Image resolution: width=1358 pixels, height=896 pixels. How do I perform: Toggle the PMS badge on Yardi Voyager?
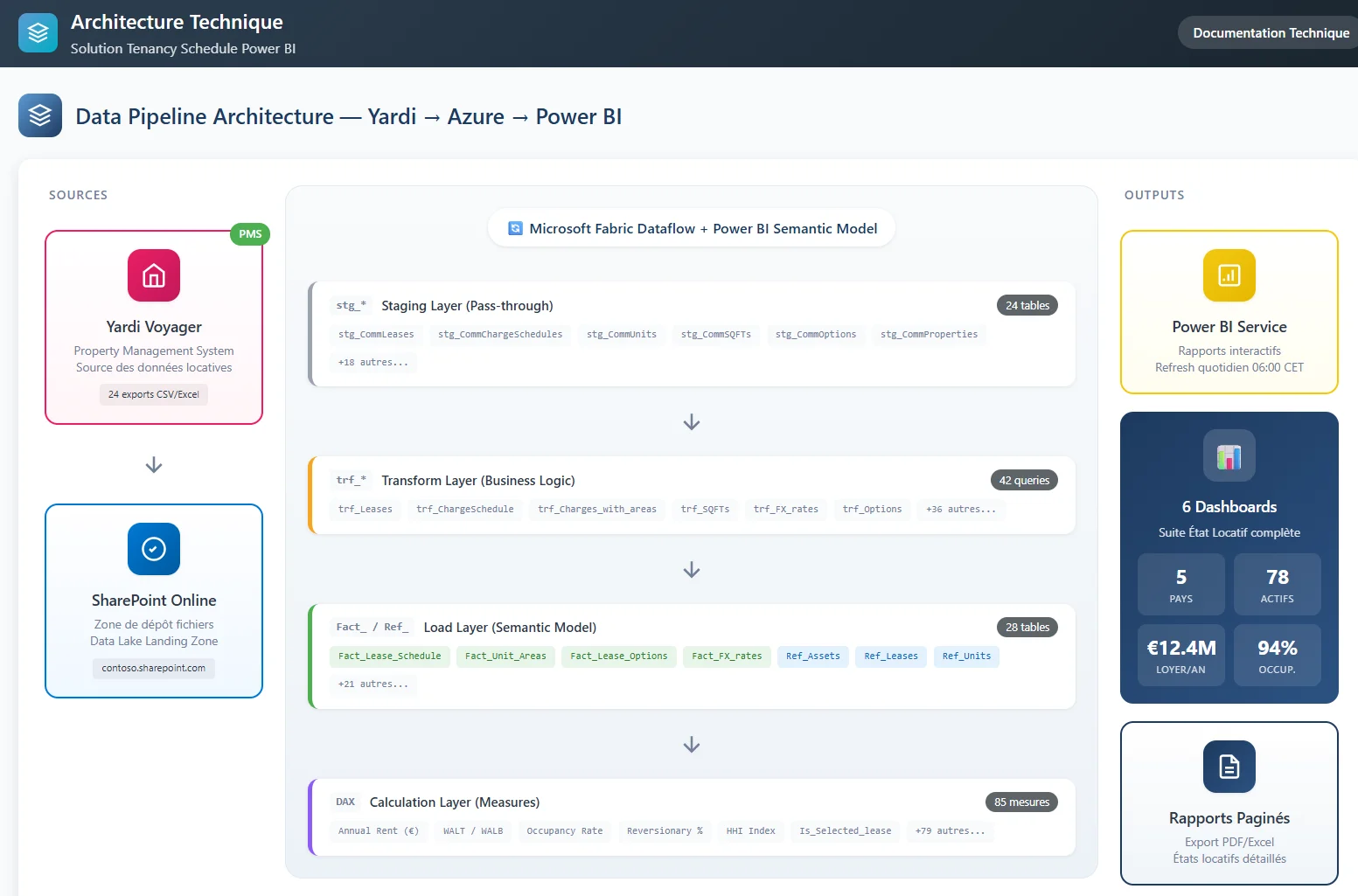(249, 233)
